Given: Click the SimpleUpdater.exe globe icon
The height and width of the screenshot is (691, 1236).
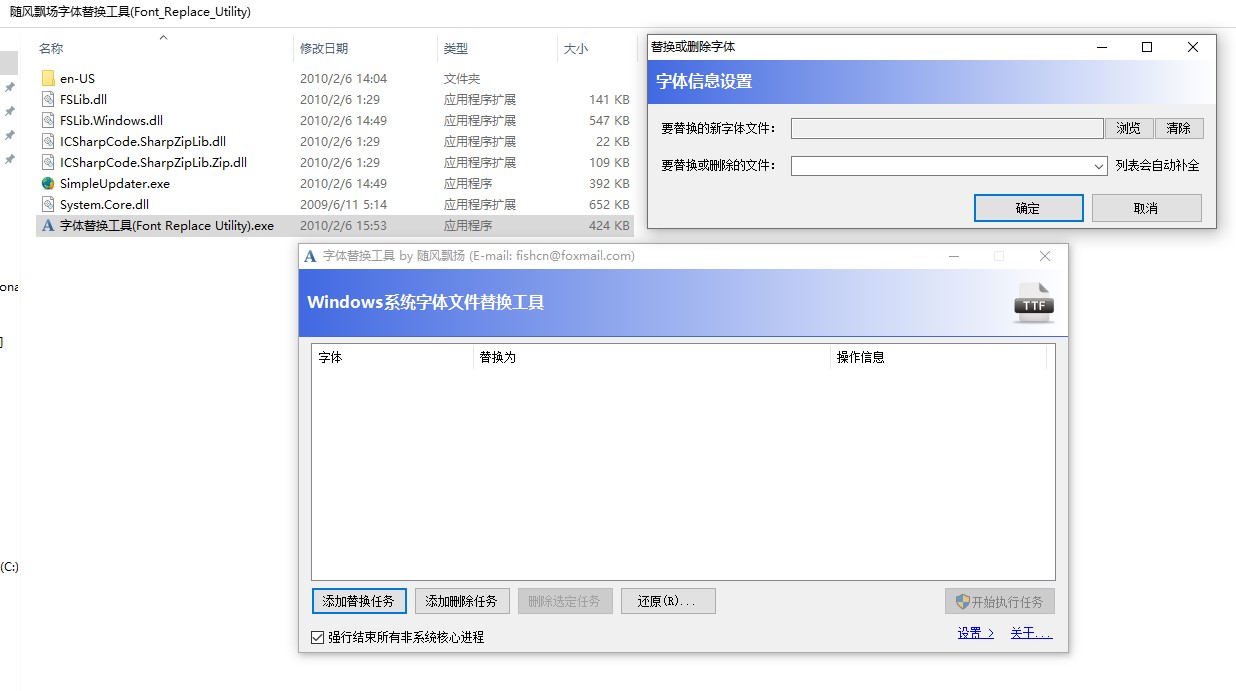Looking at the screenshot, I should click(x=48, y=183).
